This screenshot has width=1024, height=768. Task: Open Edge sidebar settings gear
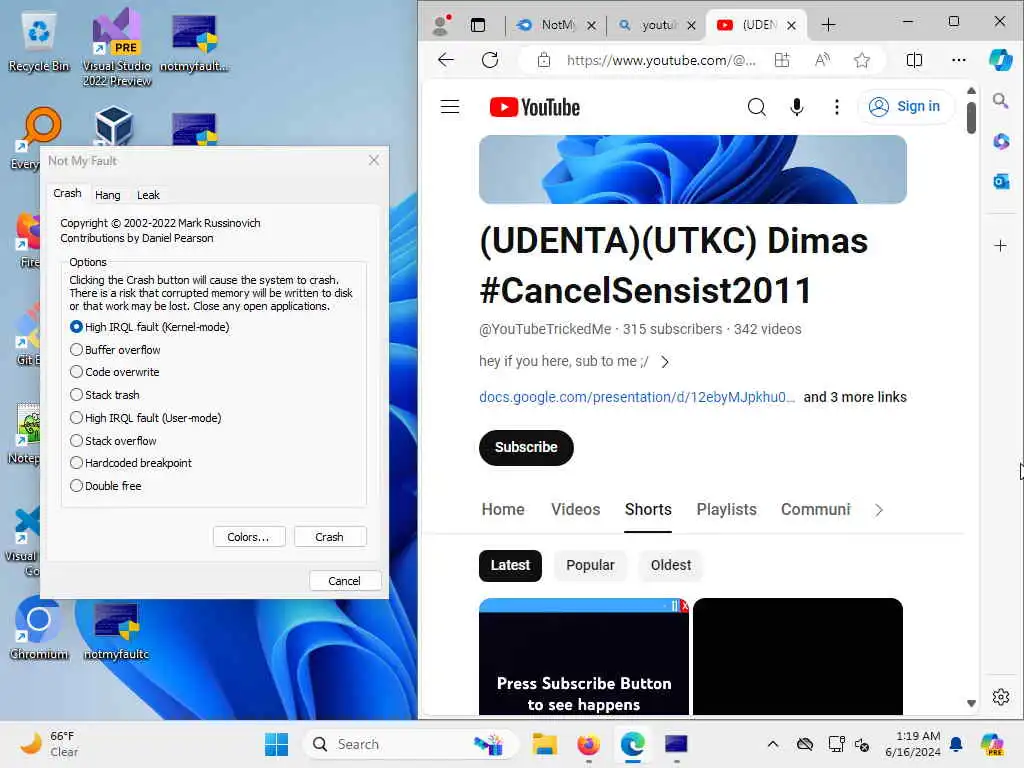tap(1000, 697)
